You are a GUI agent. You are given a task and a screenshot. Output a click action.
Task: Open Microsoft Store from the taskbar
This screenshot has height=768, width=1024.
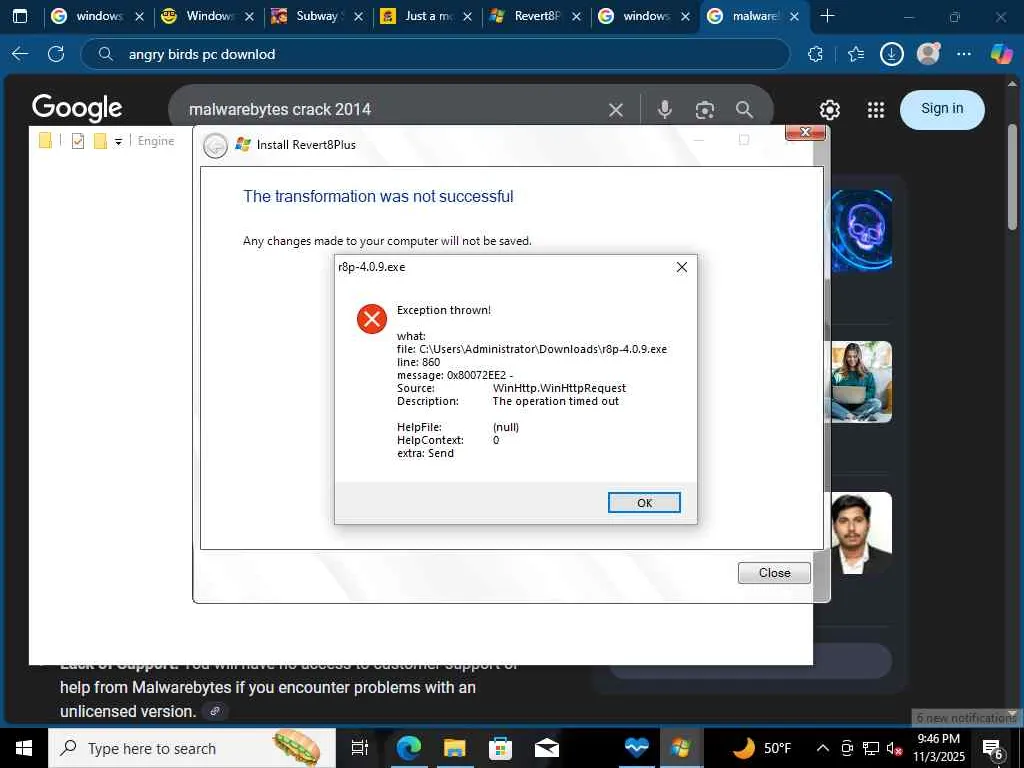500,748
